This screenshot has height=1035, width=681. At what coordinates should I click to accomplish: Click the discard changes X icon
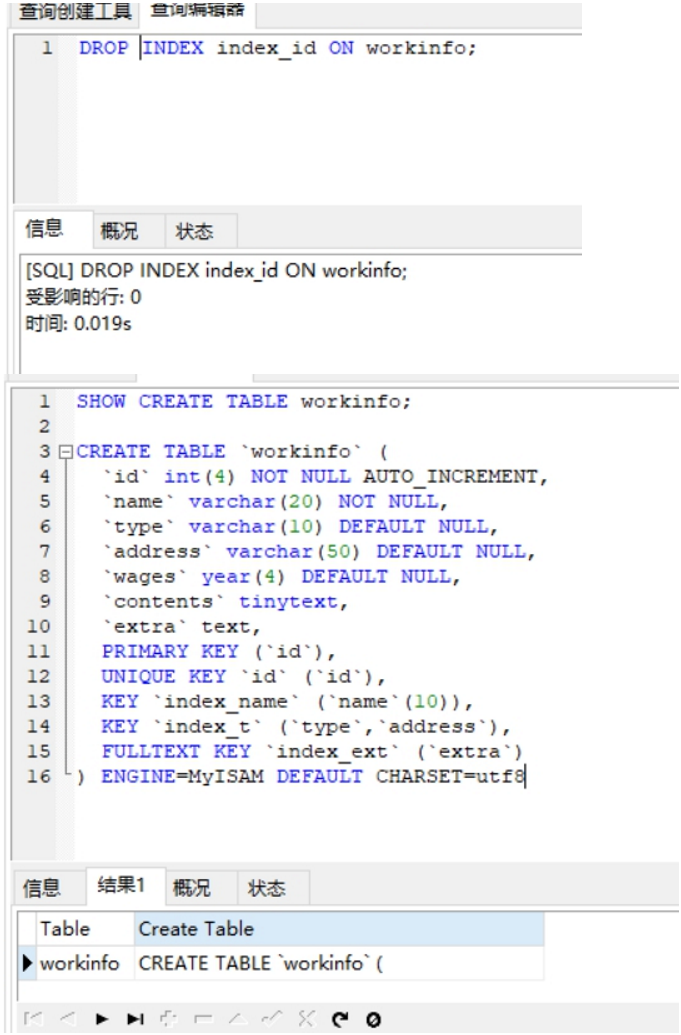[306, 1018]
